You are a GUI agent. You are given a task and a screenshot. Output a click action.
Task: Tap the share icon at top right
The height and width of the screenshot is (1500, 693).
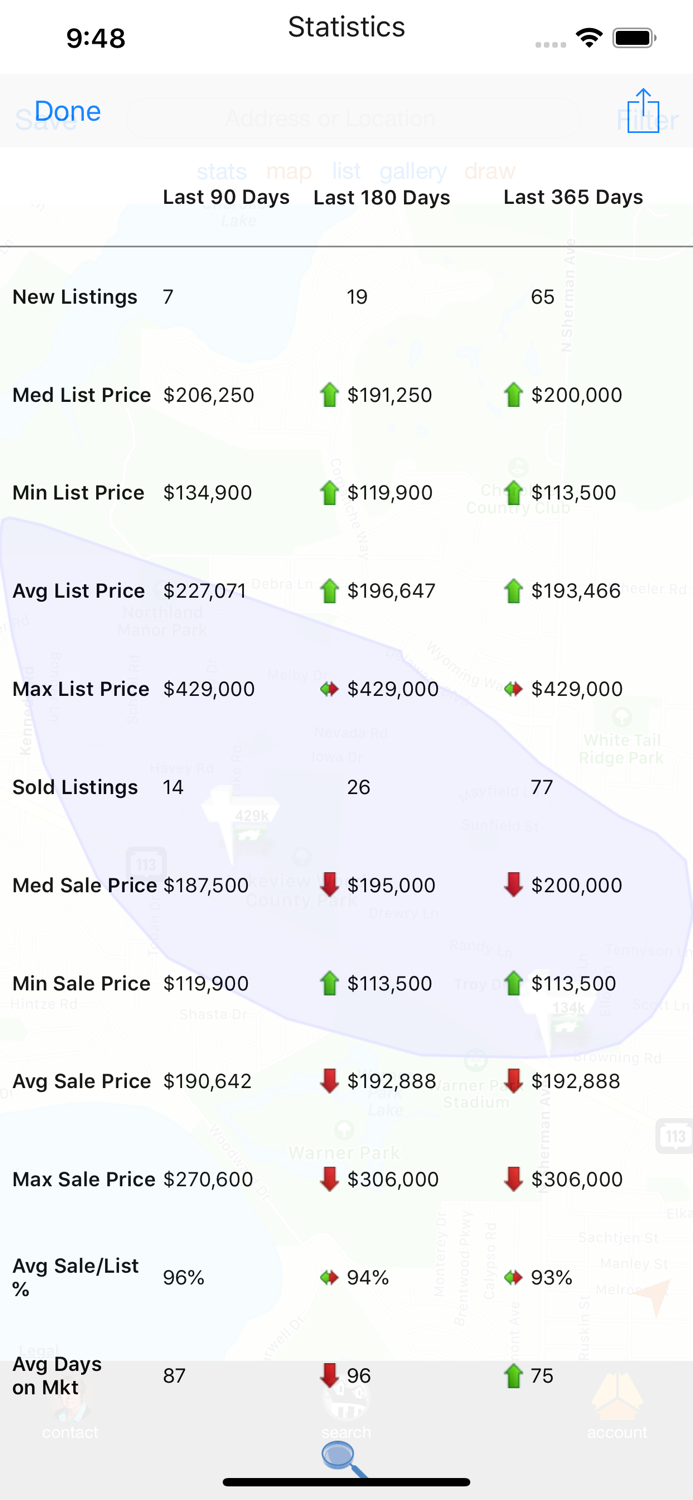click(x=643, y=110)
